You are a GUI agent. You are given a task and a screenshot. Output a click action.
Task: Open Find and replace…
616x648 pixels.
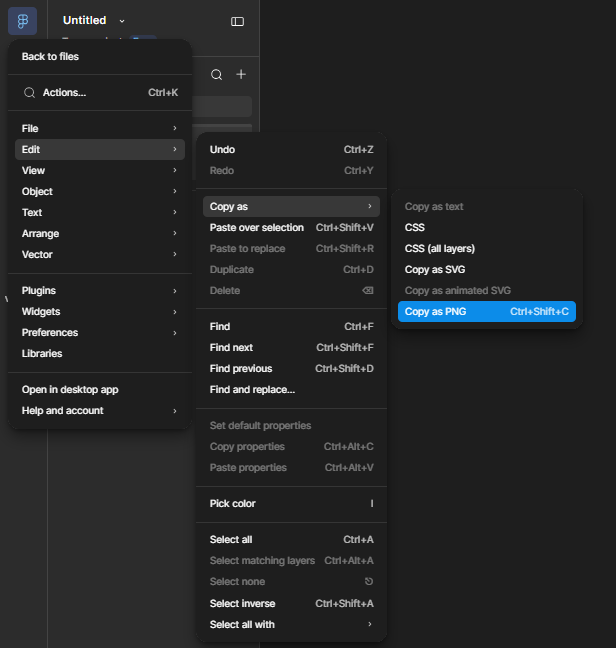[x=291, y=390]
